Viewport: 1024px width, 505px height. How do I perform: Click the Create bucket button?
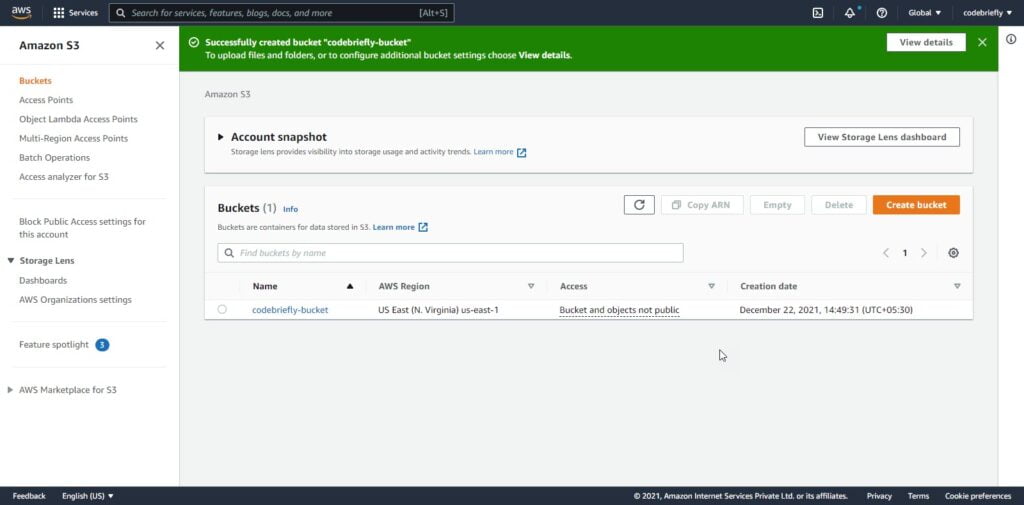916,204
